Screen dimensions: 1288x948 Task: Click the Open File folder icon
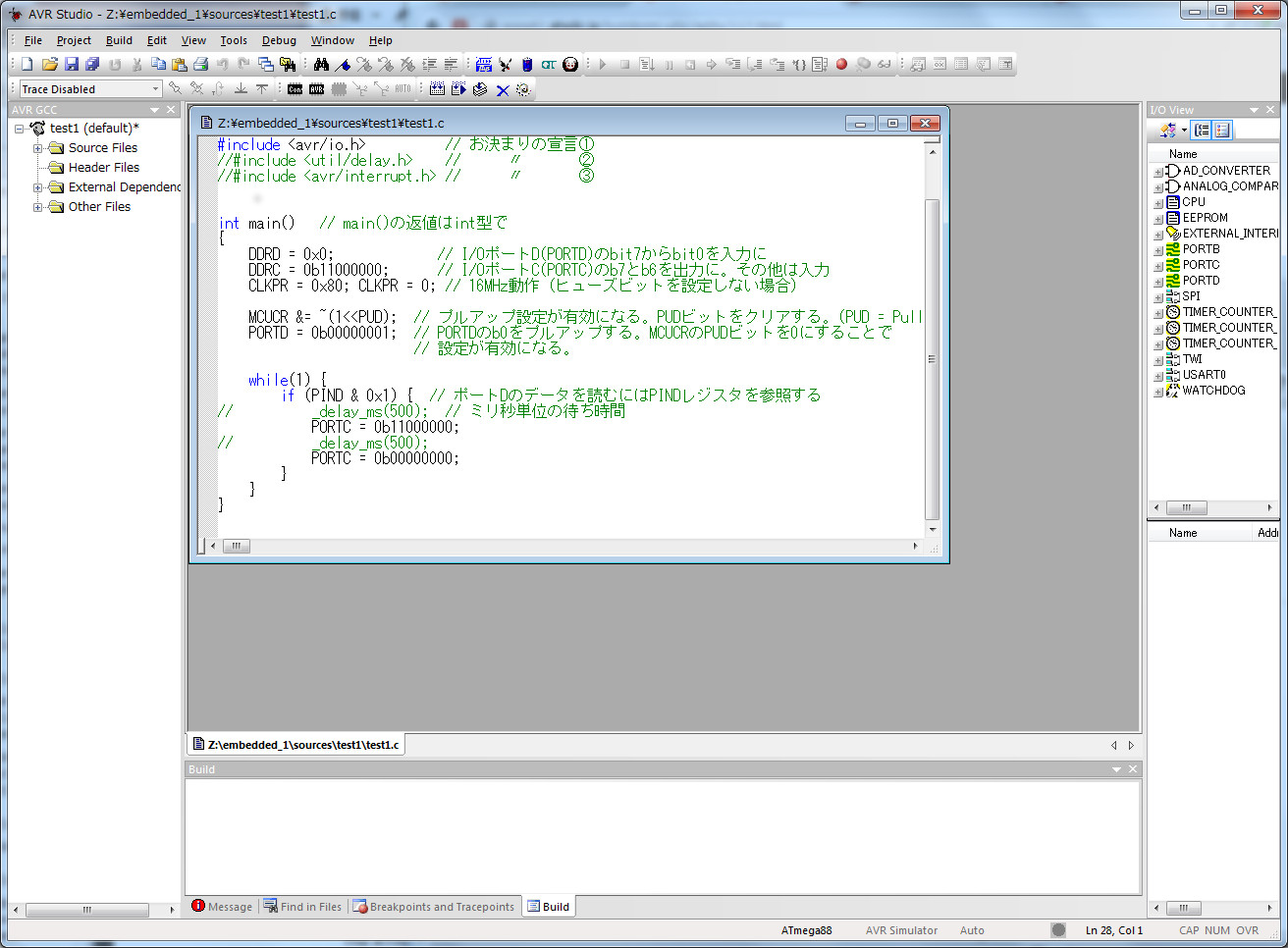click(49, 64)
